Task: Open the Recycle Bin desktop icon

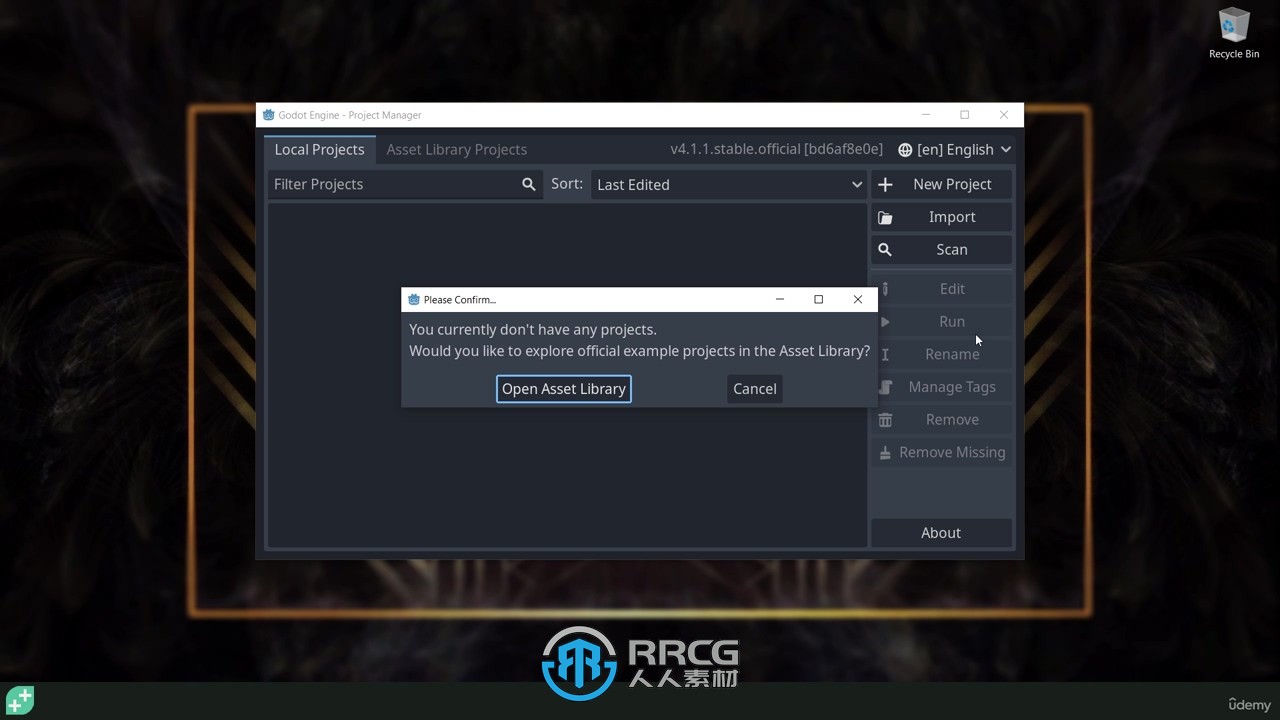Action: (x=1234, y=33)
